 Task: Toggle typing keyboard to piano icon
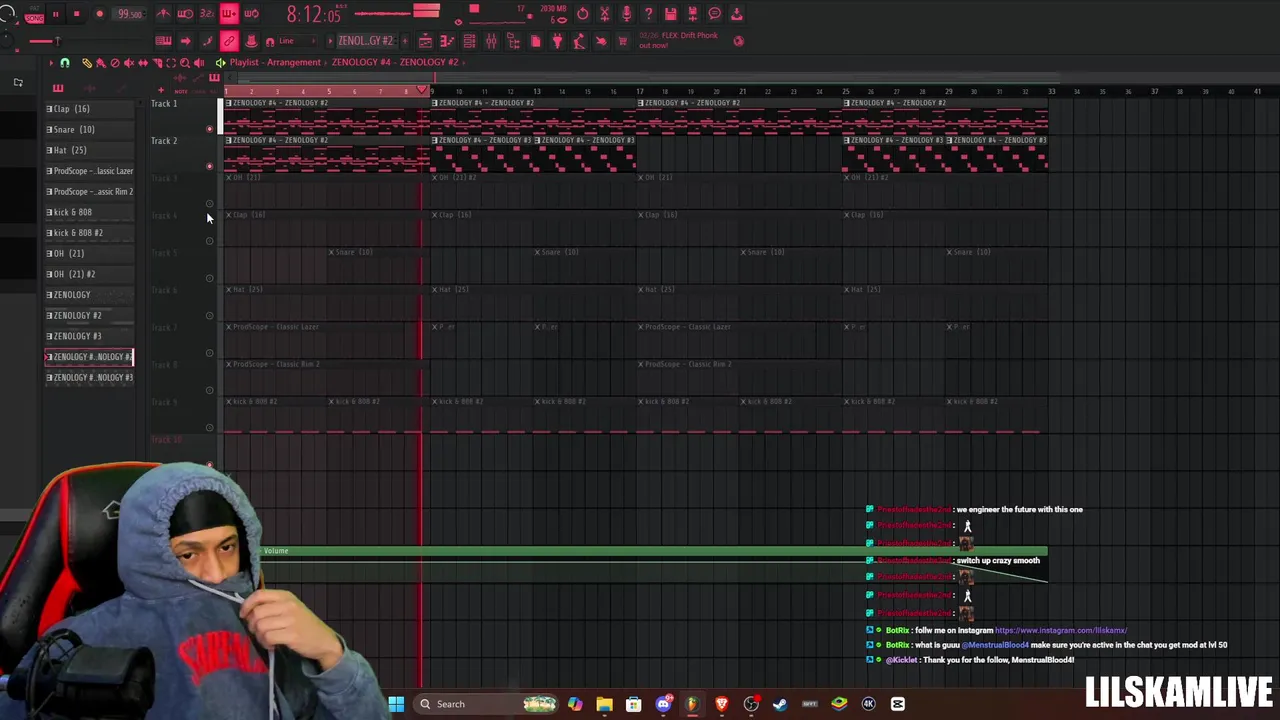pos(163,41)
